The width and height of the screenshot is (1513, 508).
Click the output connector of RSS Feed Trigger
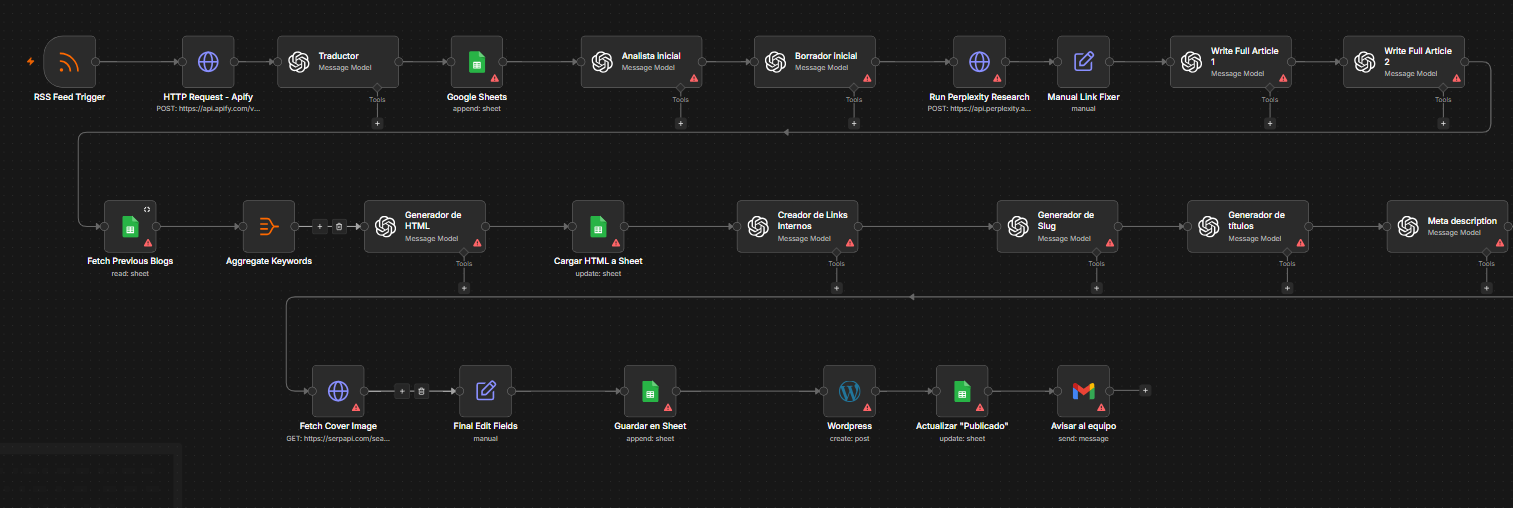pyautogui.click(x=96, y=62)
